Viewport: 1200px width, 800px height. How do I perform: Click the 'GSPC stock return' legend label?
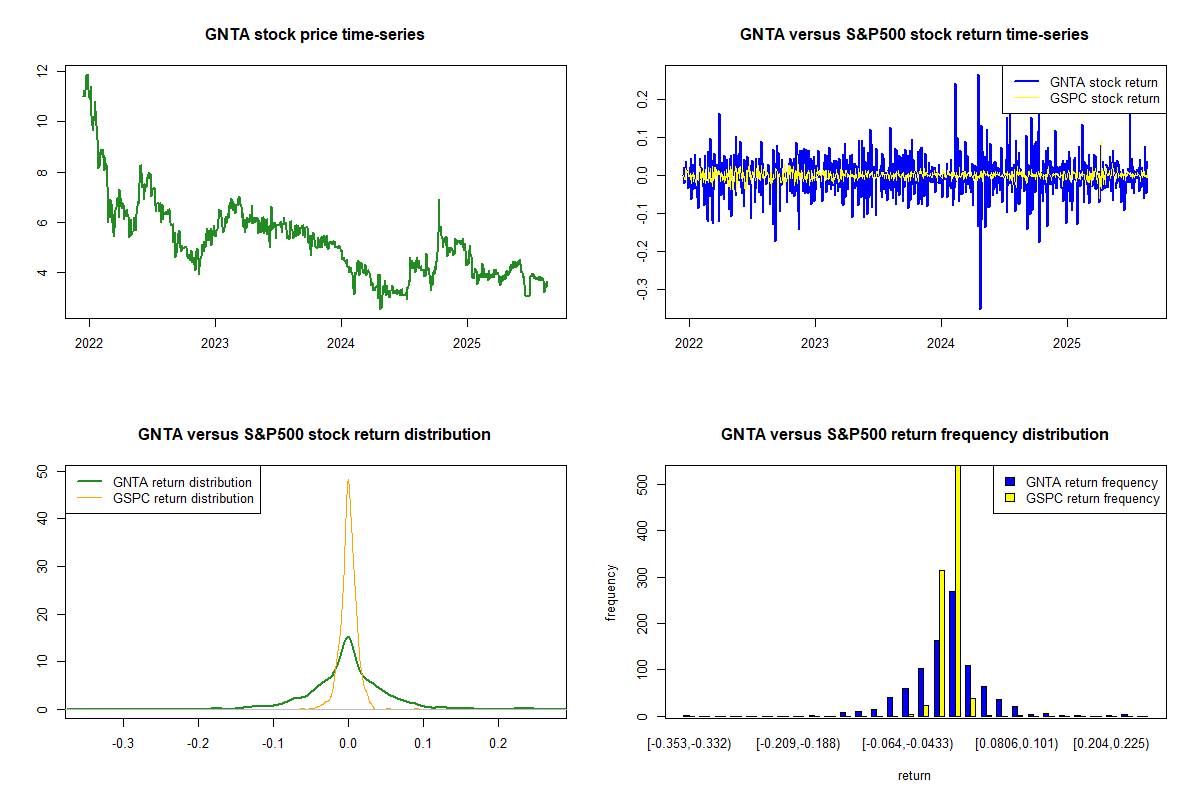click(1104, 98)
